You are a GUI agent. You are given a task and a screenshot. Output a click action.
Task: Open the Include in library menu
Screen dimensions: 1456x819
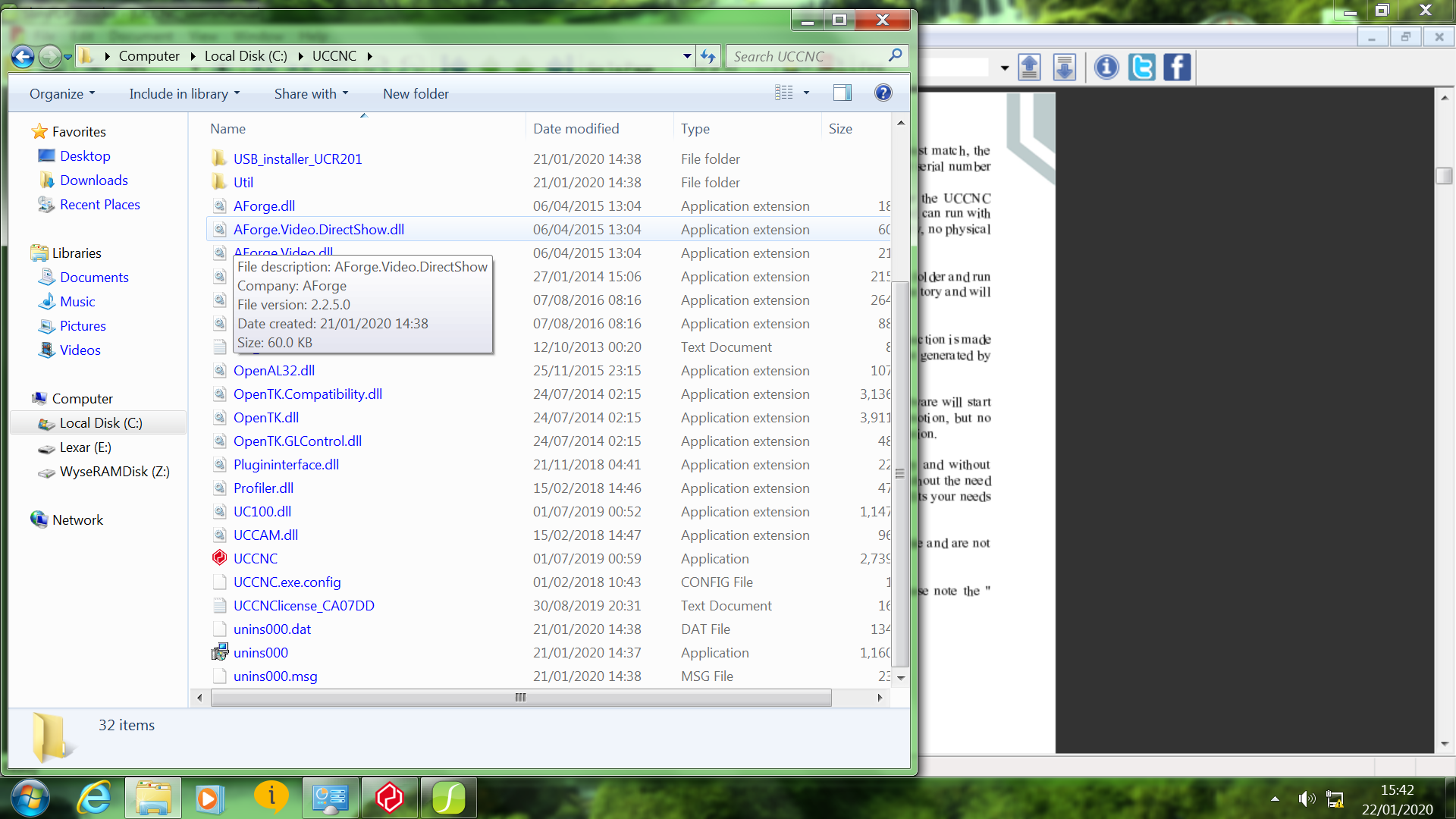[x=184, y=93]
